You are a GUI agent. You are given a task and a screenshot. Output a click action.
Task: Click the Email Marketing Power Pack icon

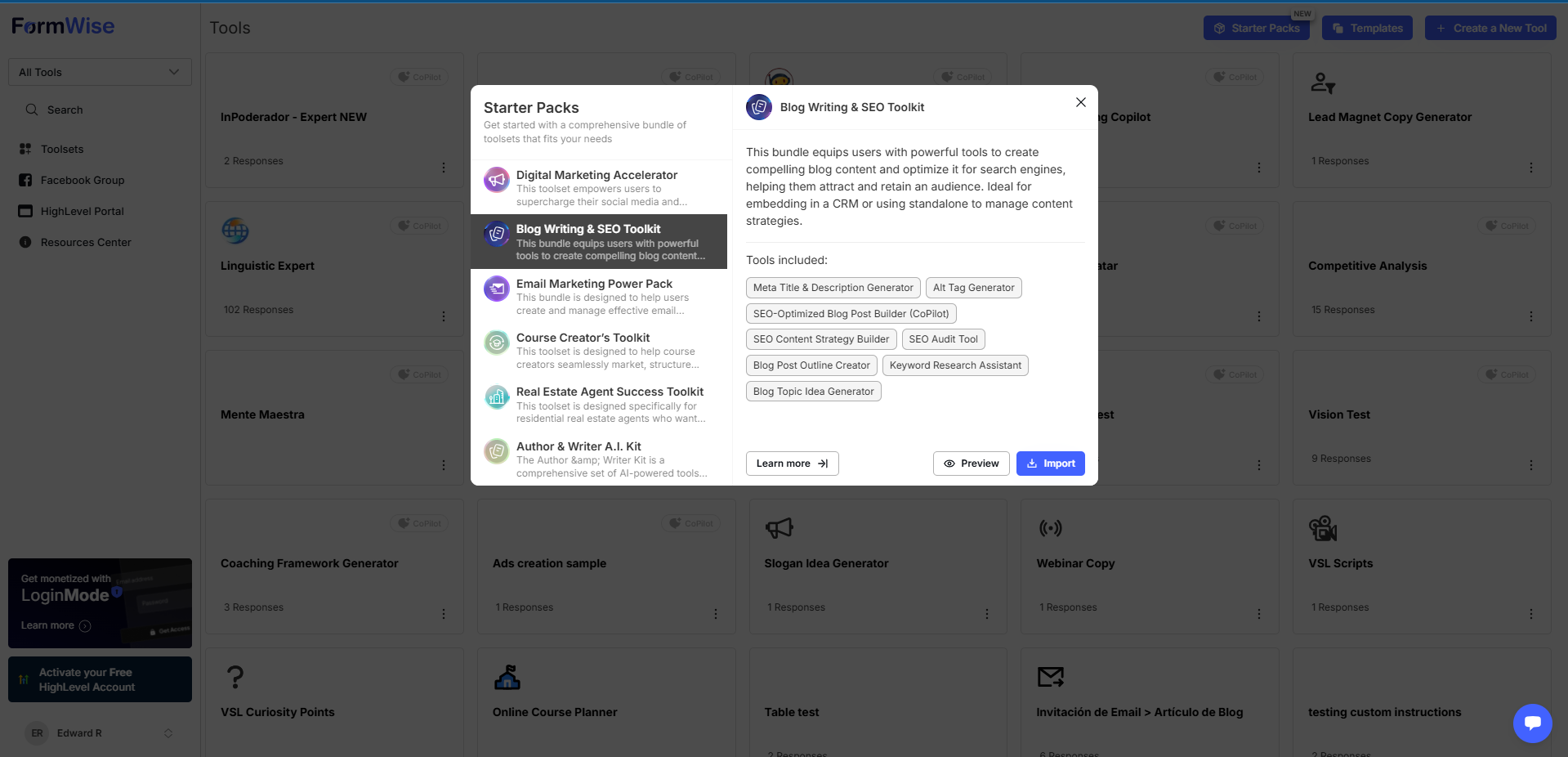click(x=497, y=289)
